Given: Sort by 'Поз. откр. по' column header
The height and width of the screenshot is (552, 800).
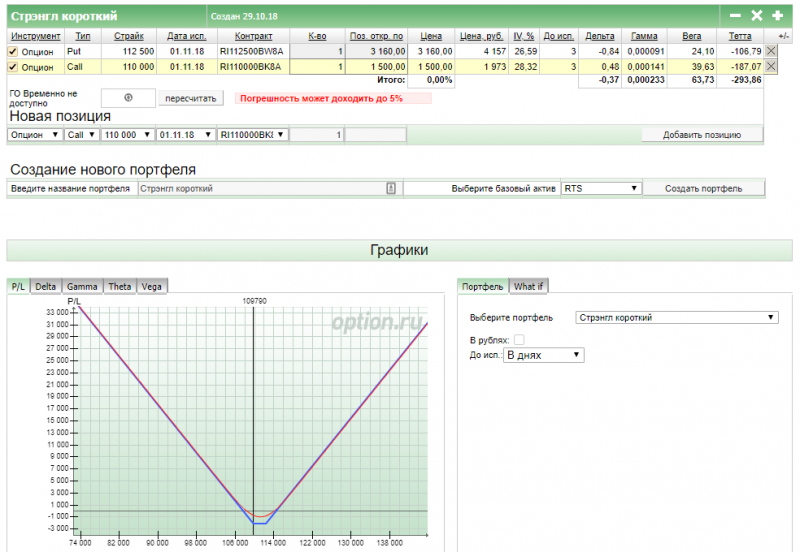Looking at the screenshot, I should tap(377, 36).
